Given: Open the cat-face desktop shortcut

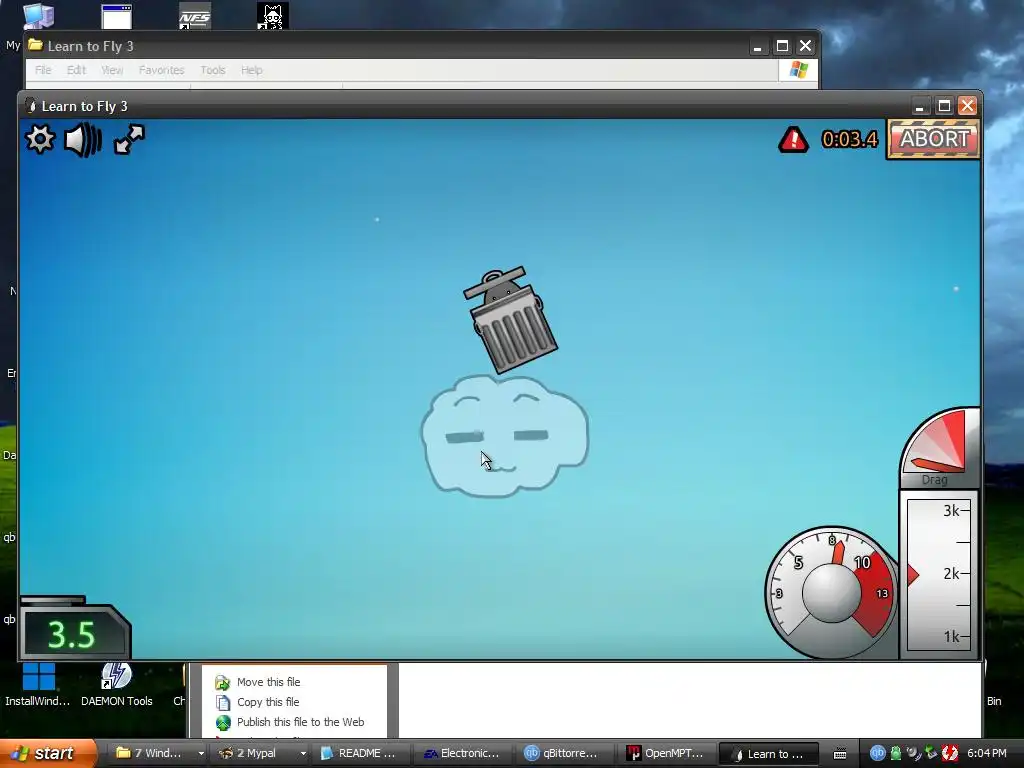Looking at the screenshot, I should tap(272, 16).
